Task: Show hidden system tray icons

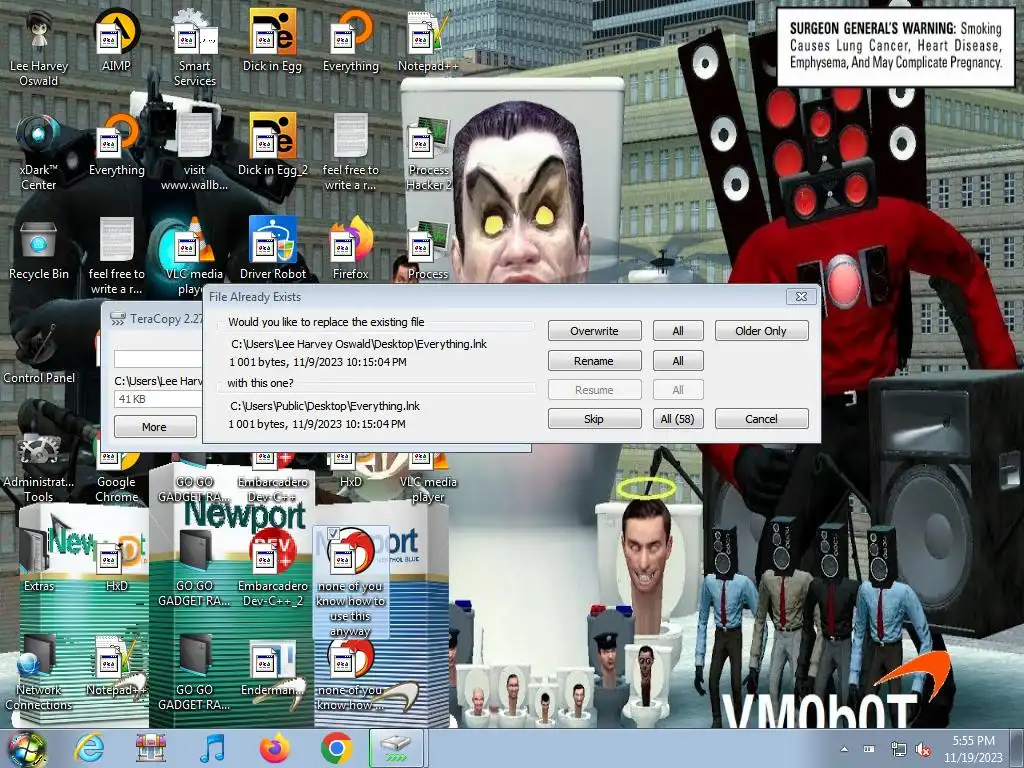Action: (844, 749)
